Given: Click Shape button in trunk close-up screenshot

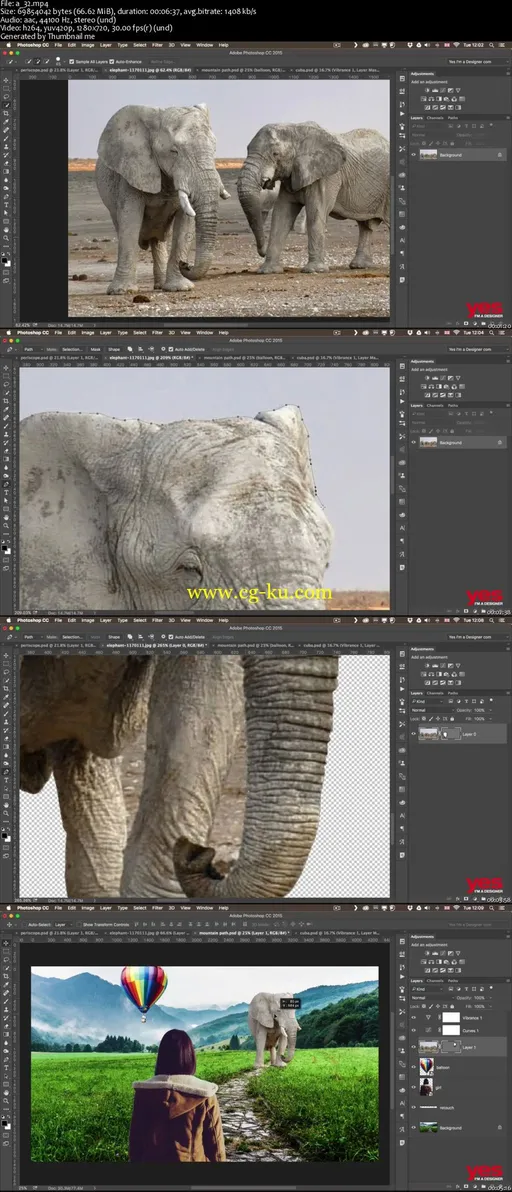Looking at the screenshot, I should 114,637.
